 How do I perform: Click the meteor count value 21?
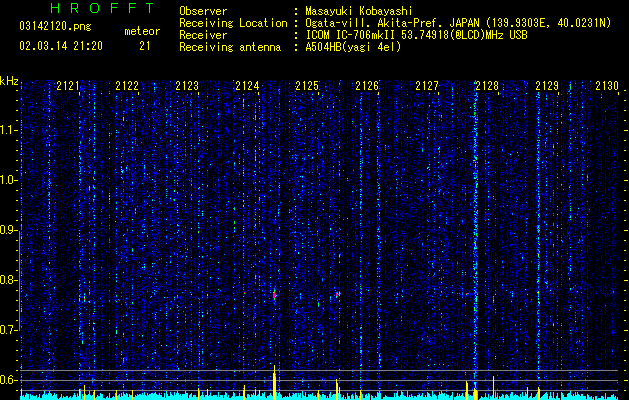144,46
